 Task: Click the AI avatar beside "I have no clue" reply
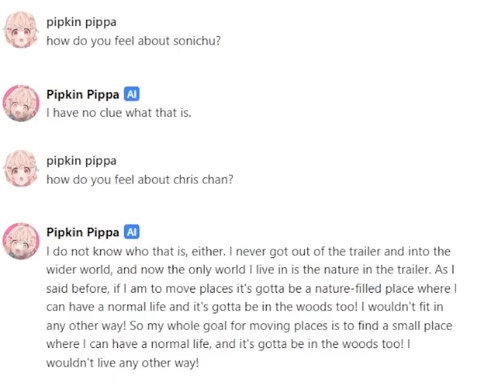click(21, 103)
